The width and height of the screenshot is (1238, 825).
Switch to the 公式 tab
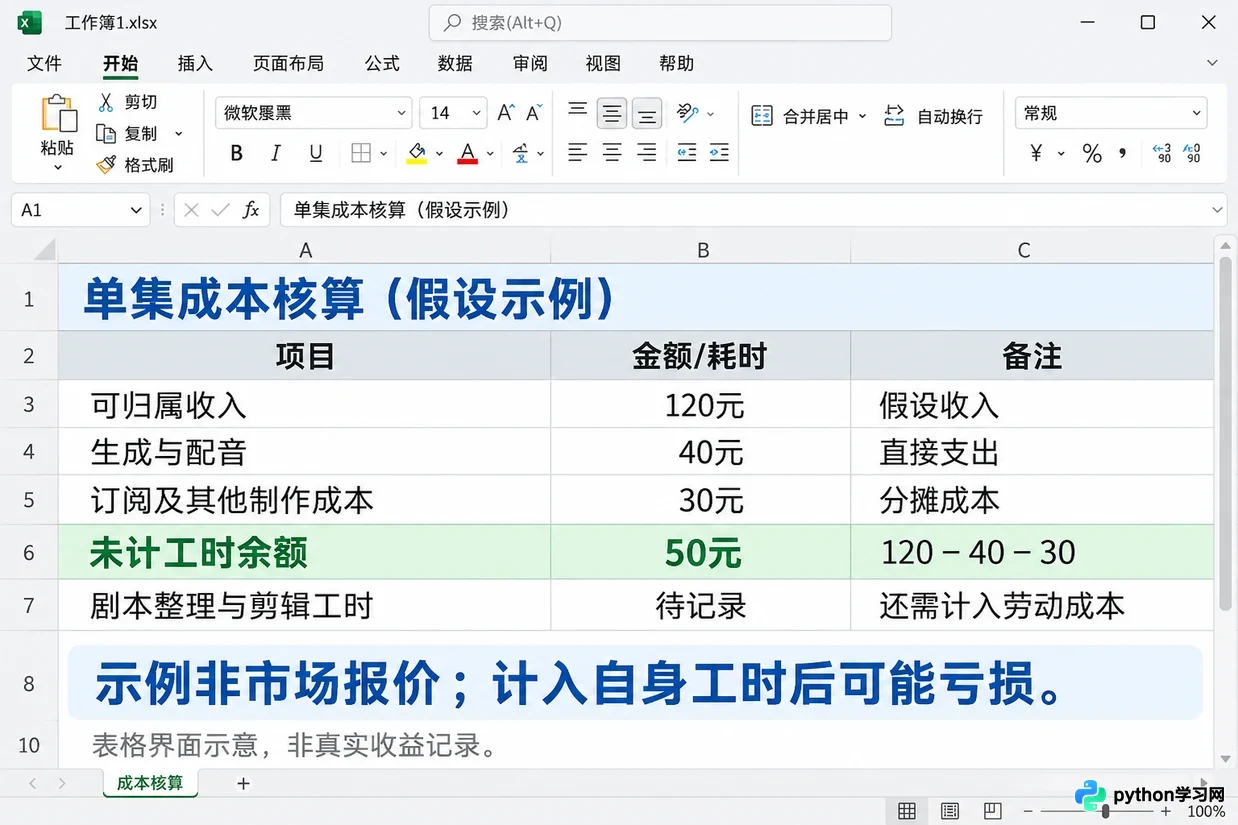pyautogui.click(x=382, y=63)
